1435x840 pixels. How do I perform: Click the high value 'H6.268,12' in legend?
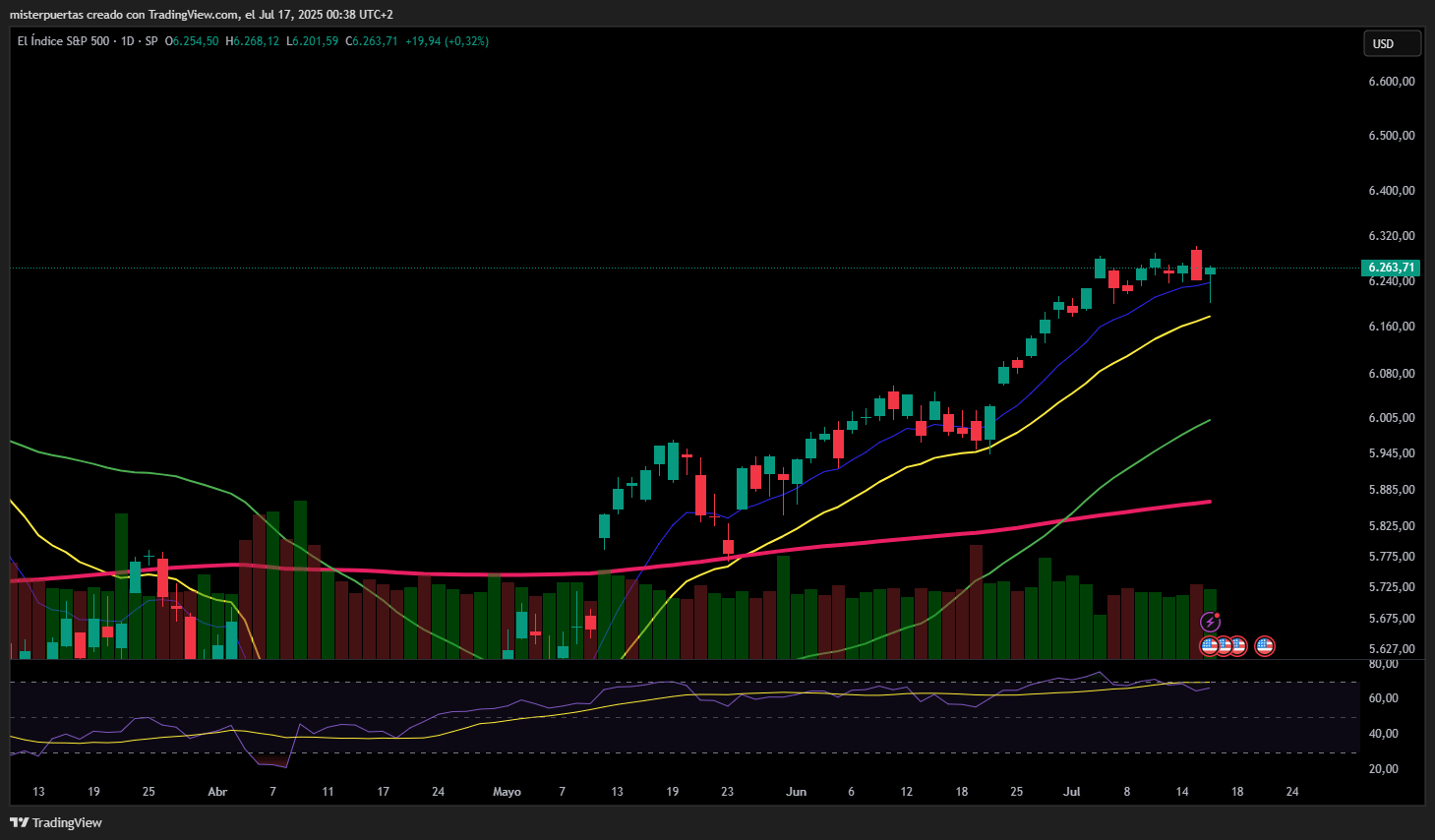pyautogui.click(x=253, y=41)
